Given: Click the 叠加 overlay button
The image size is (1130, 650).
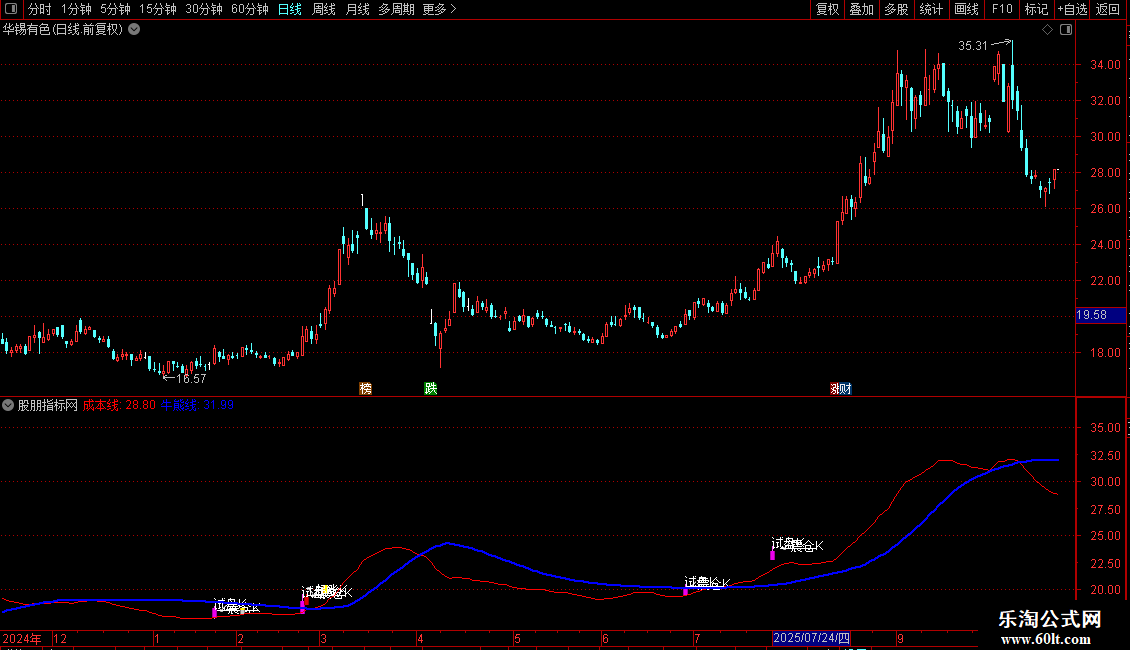Looking at the screenshot, I should (x=862, y=9).
